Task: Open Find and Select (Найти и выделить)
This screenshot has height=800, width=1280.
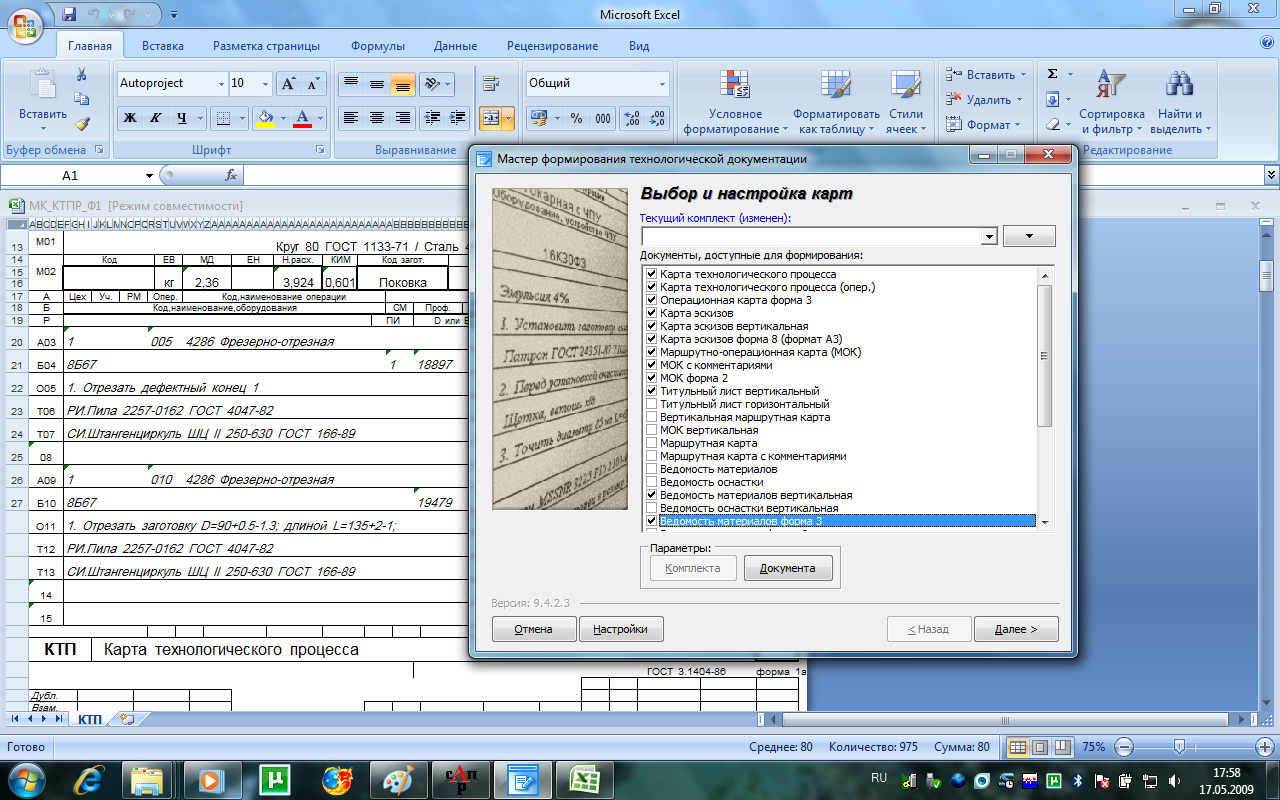Action: (1180, 102)
